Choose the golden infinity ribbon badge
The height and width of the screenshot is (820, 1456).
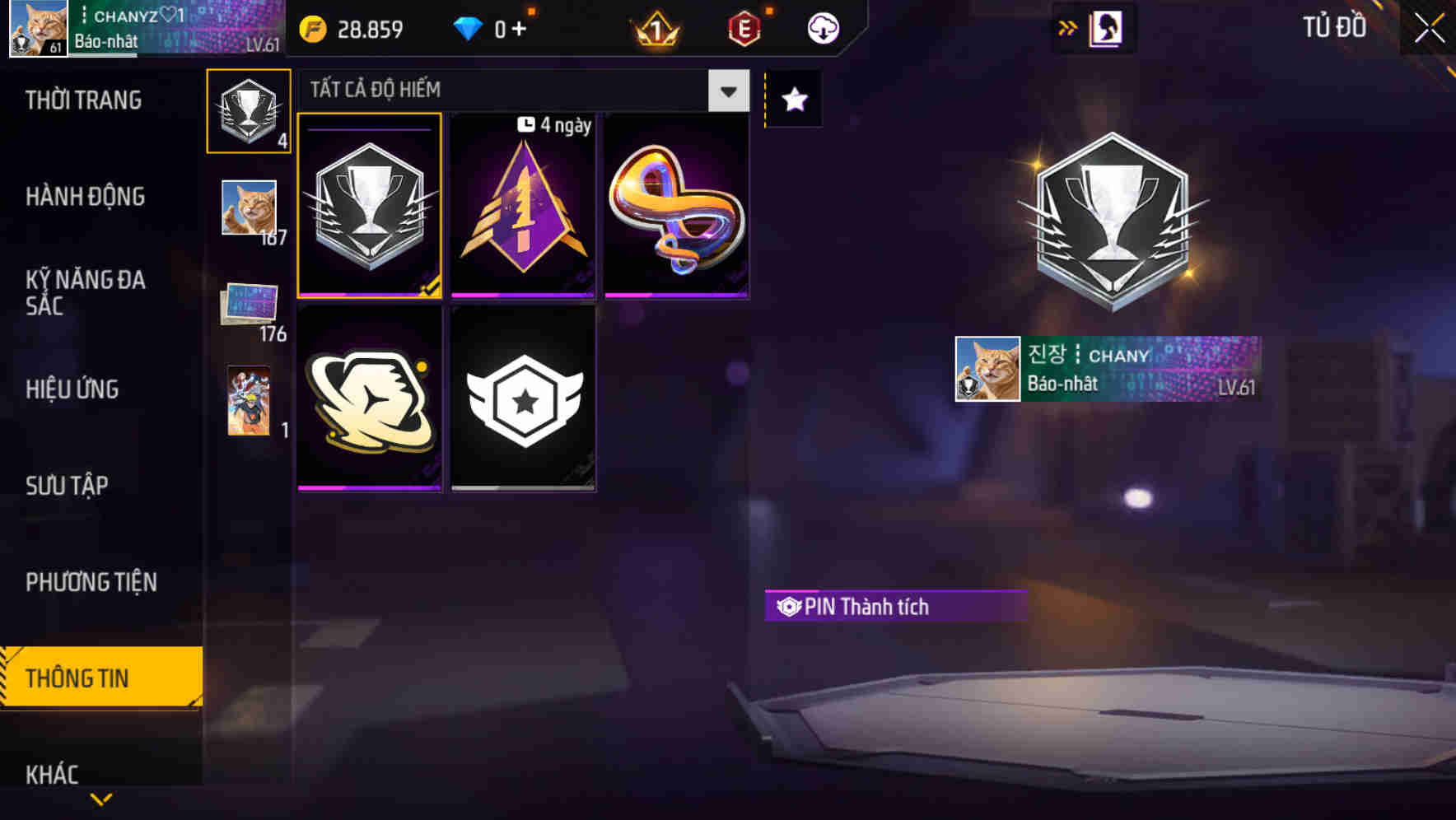tap(676, 206)
